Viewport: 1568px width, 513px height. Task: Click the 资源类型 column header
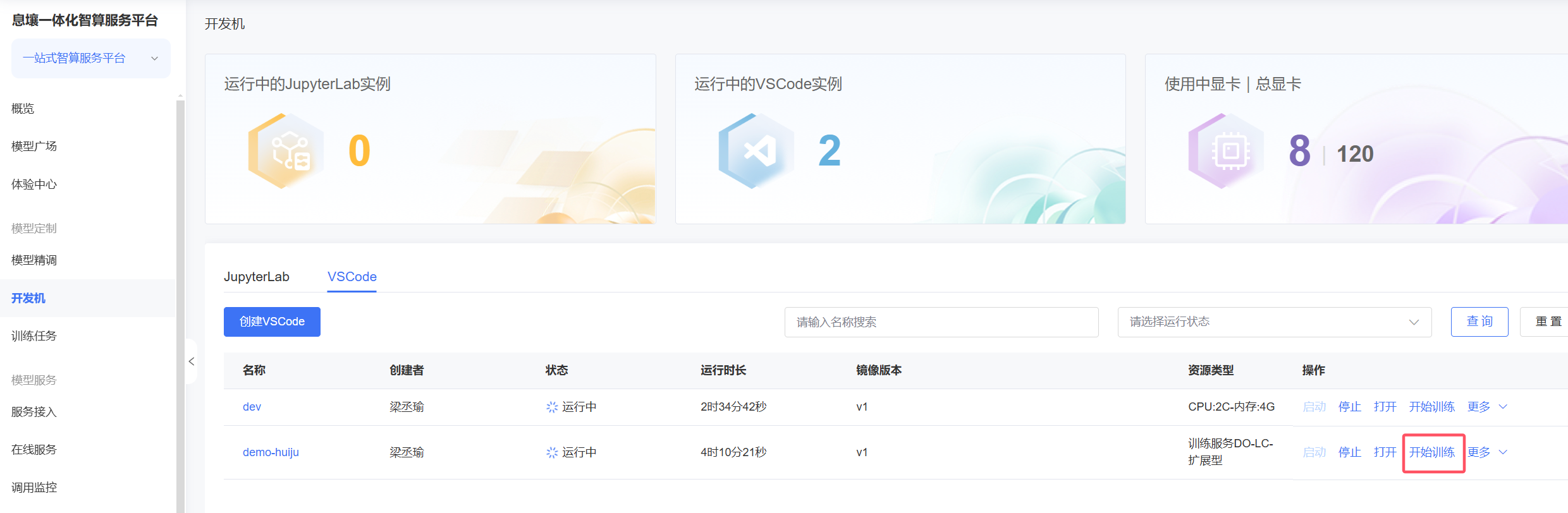pos(1211,370)
